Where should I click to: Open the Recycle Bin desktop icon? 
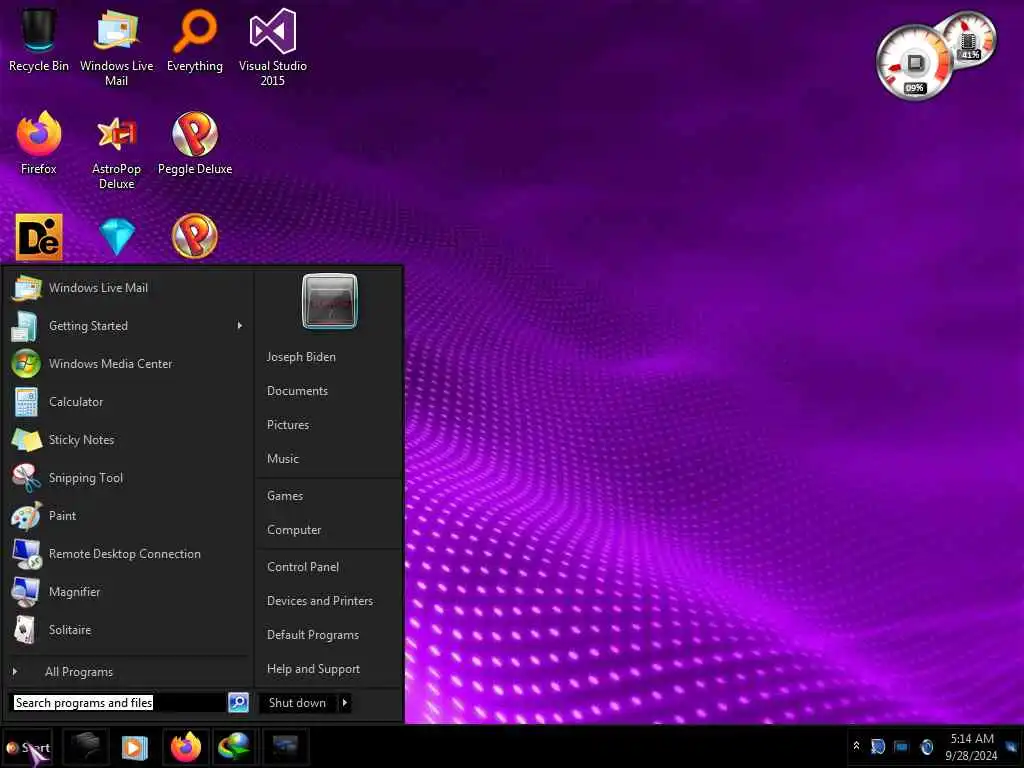pyautogui.click(x=39, y=40)
